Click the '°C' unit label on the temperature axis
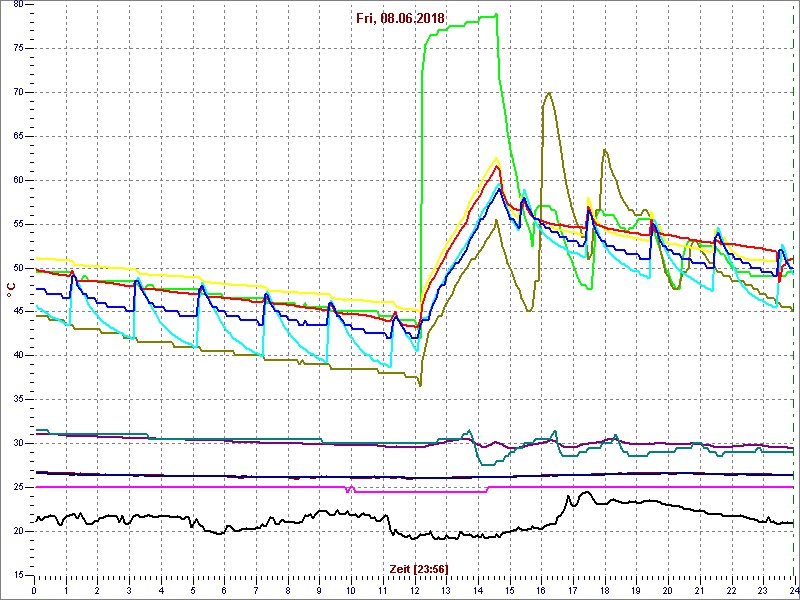 click(10, 289)
